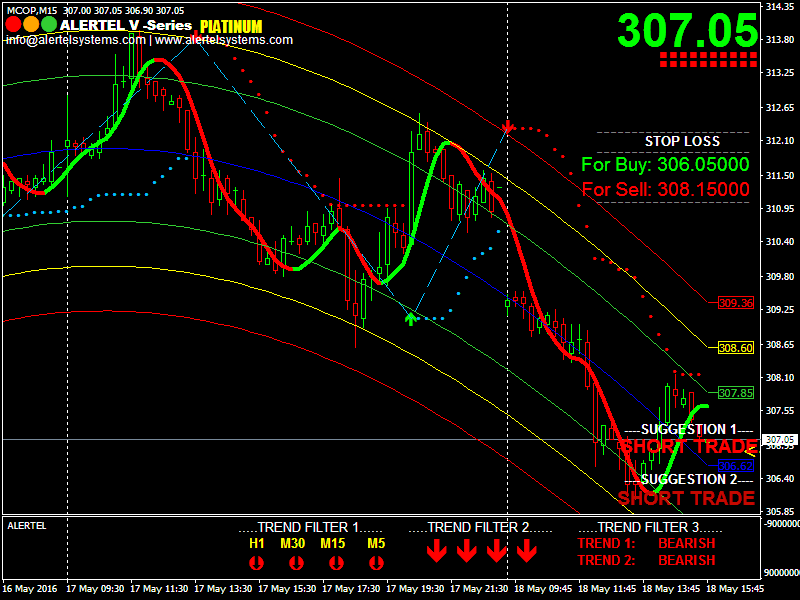Click the 17 May 19:30 time label
Image resolution: width=800 pixels, height=600 pixels.
(415, 589)
